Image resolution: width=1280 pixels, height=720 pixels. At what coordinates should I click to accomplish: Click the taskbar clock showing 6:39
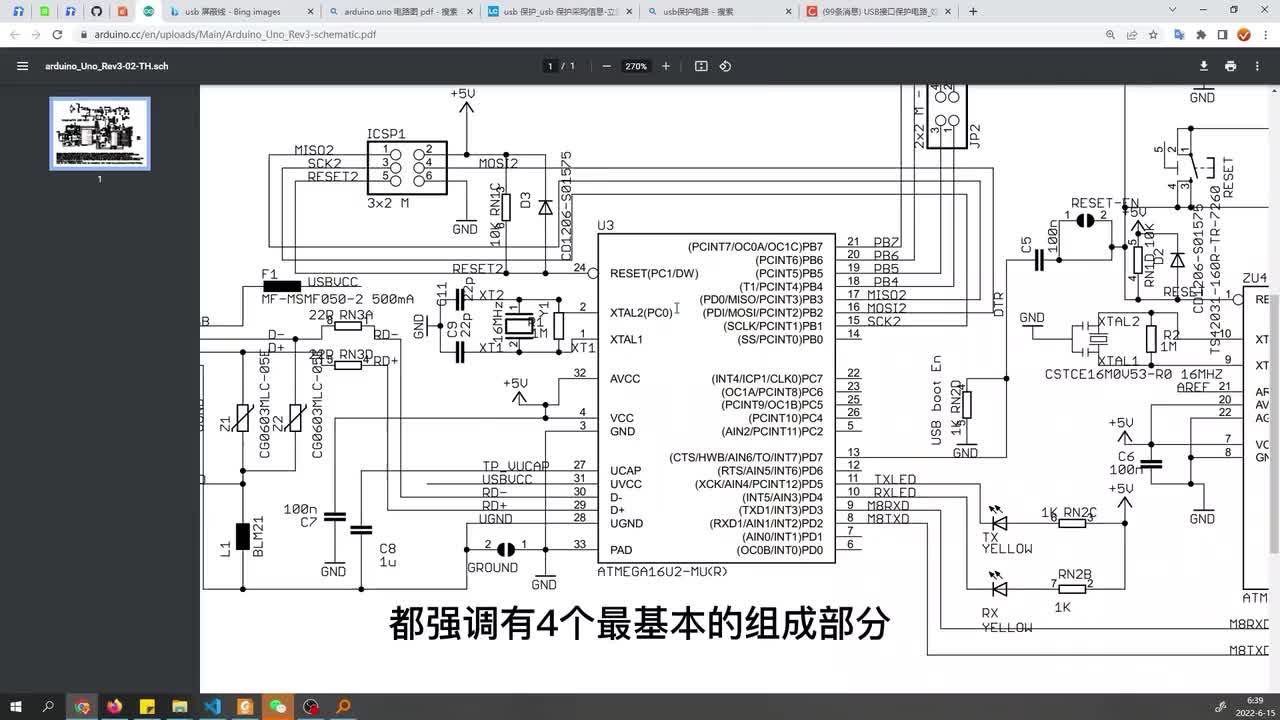pyautogui.click(x=1255, y=706)
